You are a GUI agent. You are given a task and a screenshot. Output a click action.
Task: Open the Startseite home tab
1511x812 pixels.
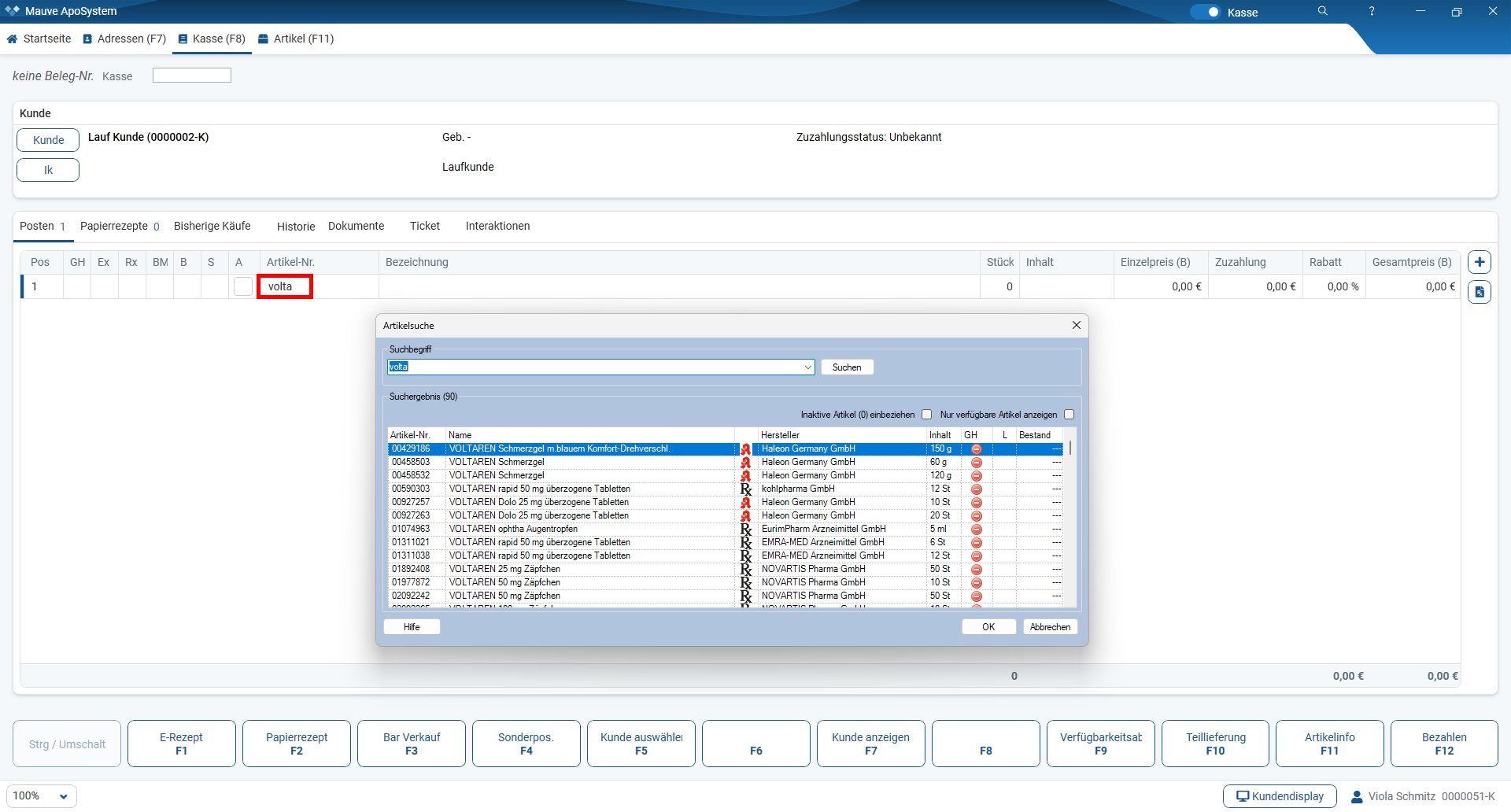coord(39,39)
